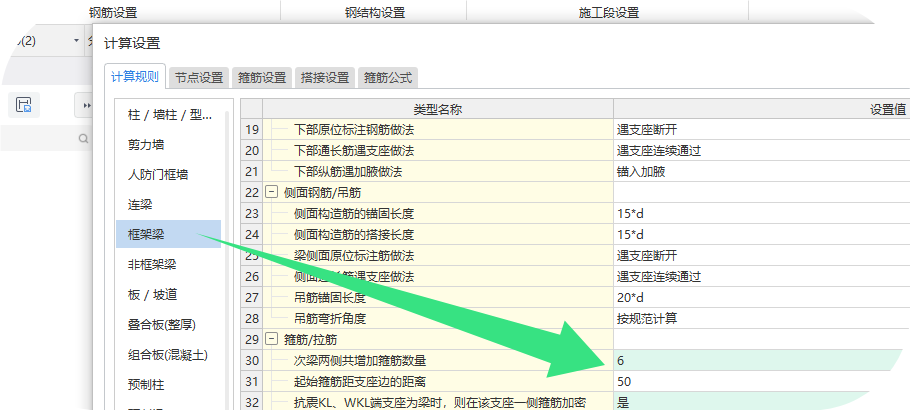Select 组合板(混凝土) in the category list
The width and height of the screenshot is (910, 410).
click(168, 355)
